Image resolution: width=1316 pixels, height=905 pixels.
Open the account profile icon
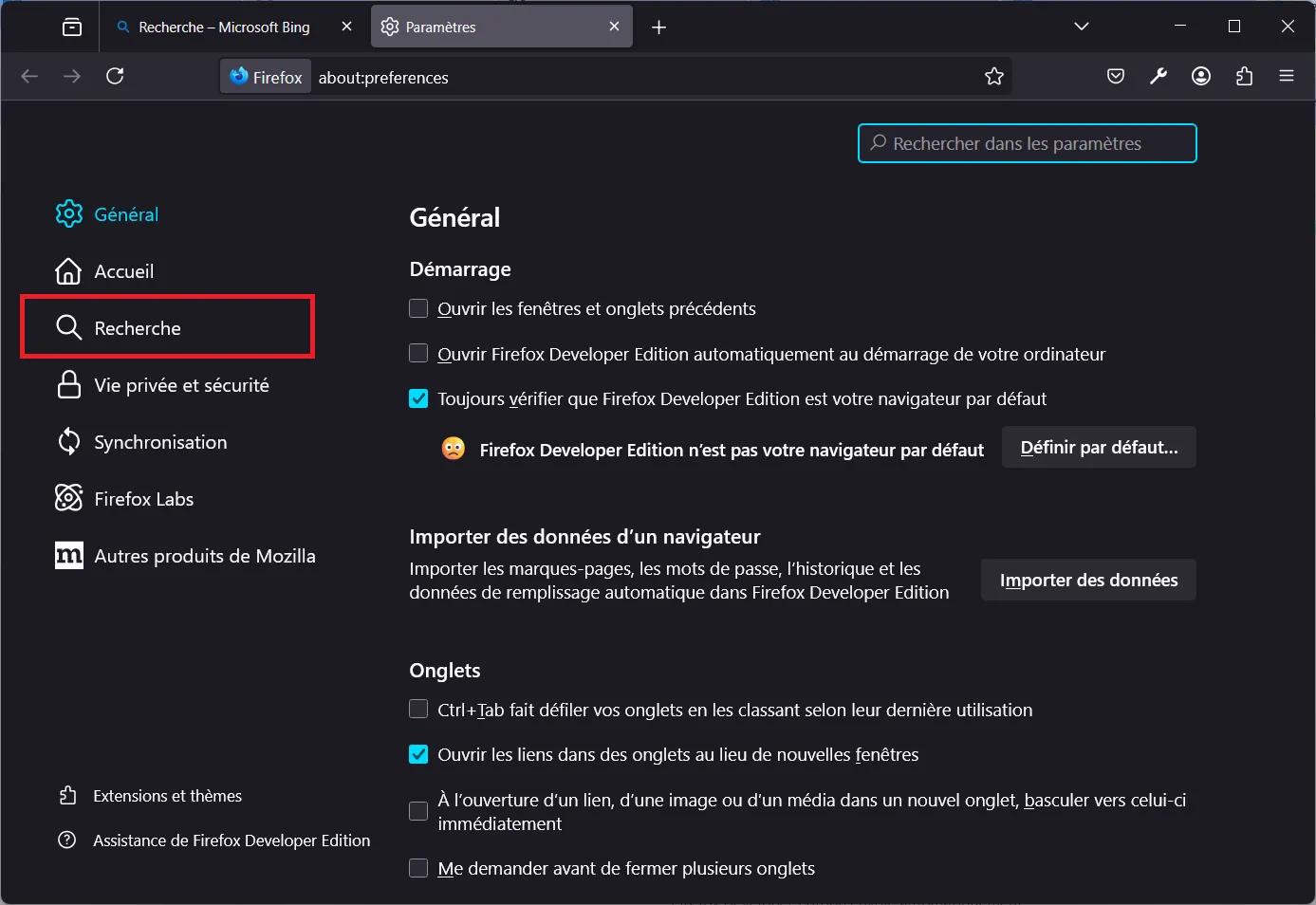tap(1201, 77)
